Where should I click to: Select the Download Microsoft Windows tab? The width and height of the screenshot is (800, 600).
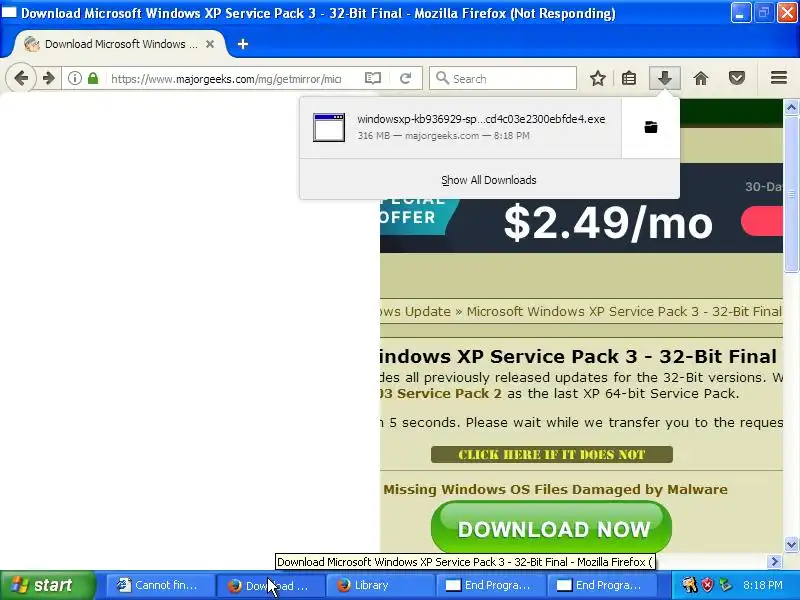[x=118, y=44]
